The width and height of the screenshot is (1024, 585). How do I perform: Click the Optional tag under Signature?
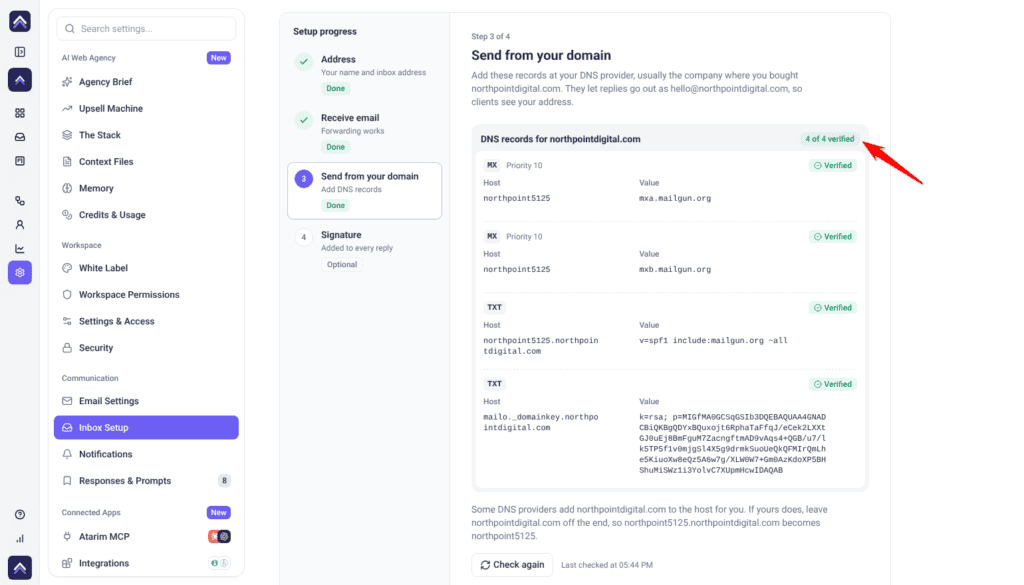click(342, 264)
